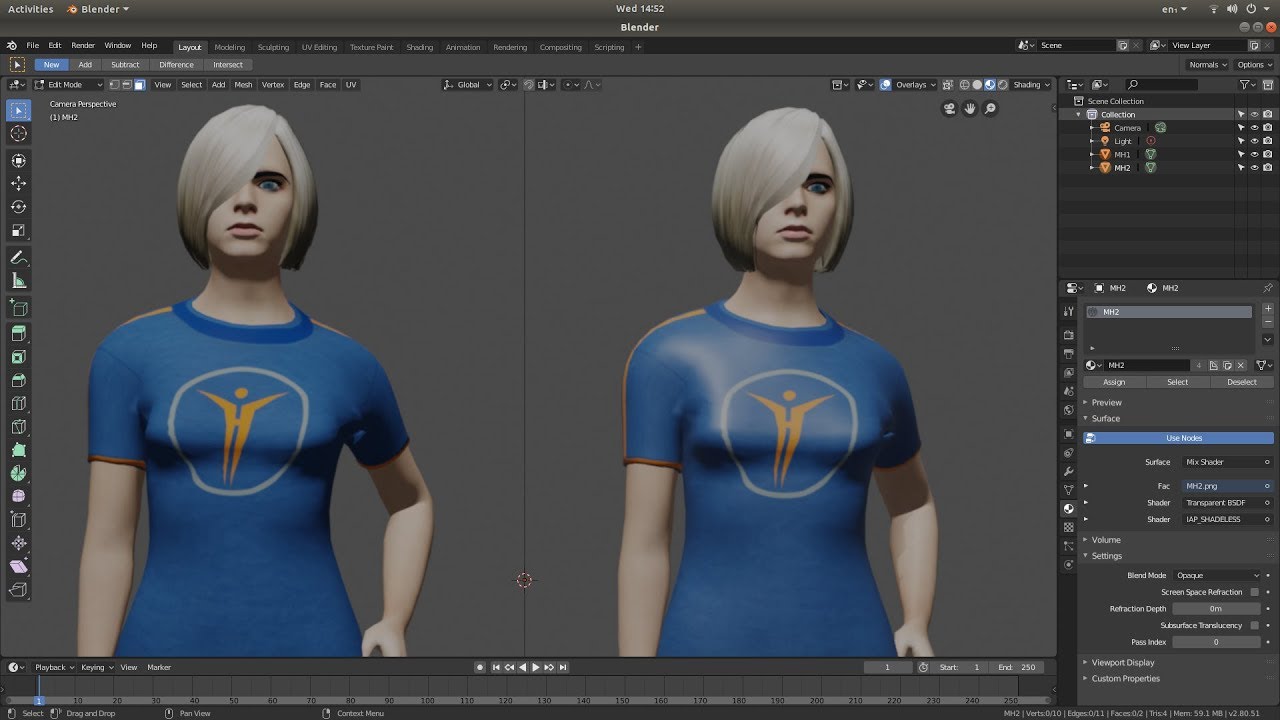Click the Deselect material button

(1242, 382)
